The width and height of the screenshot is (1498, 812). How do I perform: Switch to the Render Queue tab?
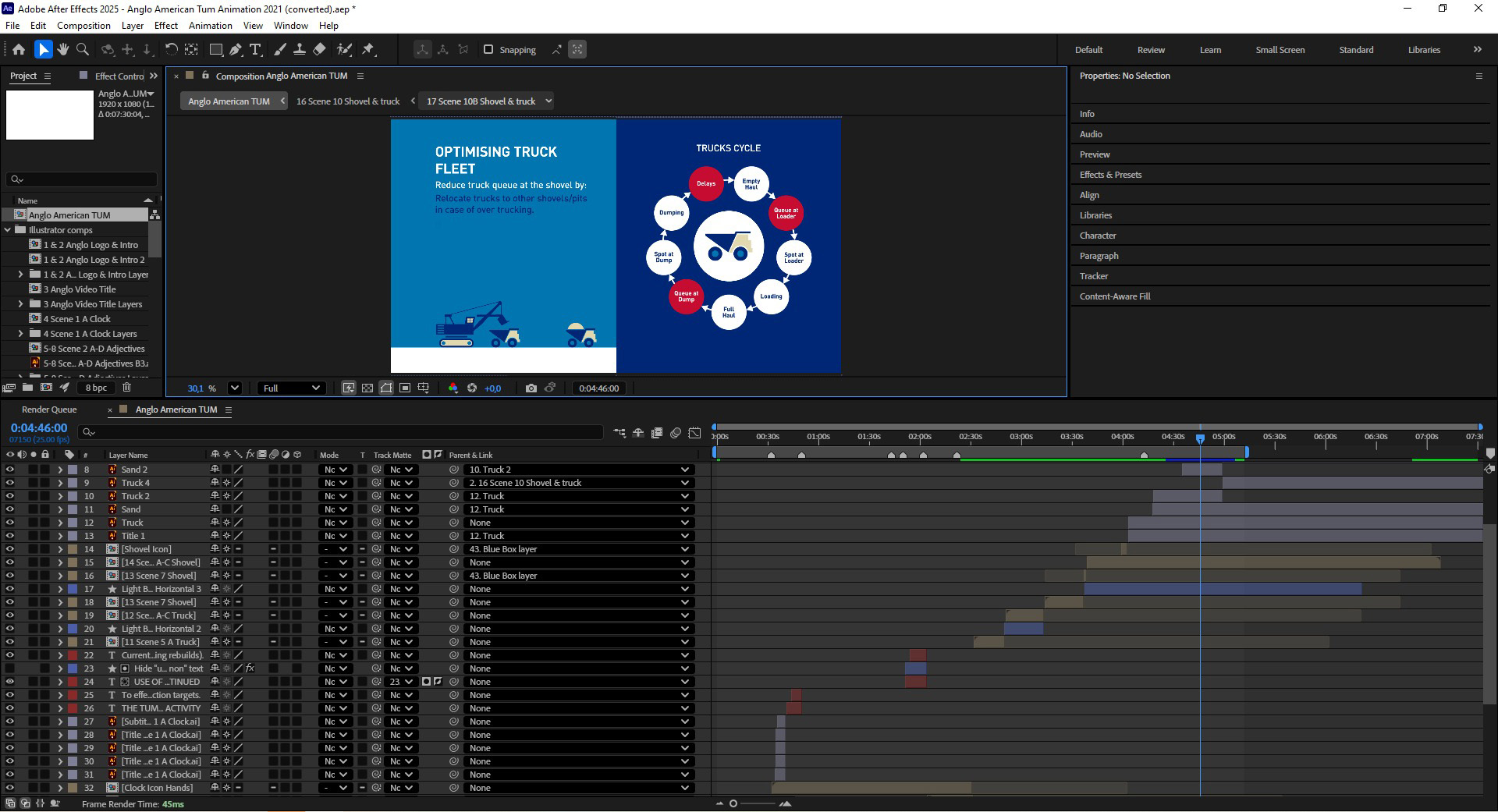click(x=49, y=410)
